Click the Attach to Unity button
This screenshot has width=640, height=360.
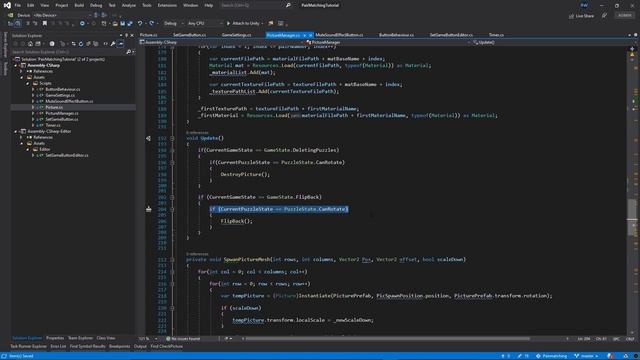[243, 24]
